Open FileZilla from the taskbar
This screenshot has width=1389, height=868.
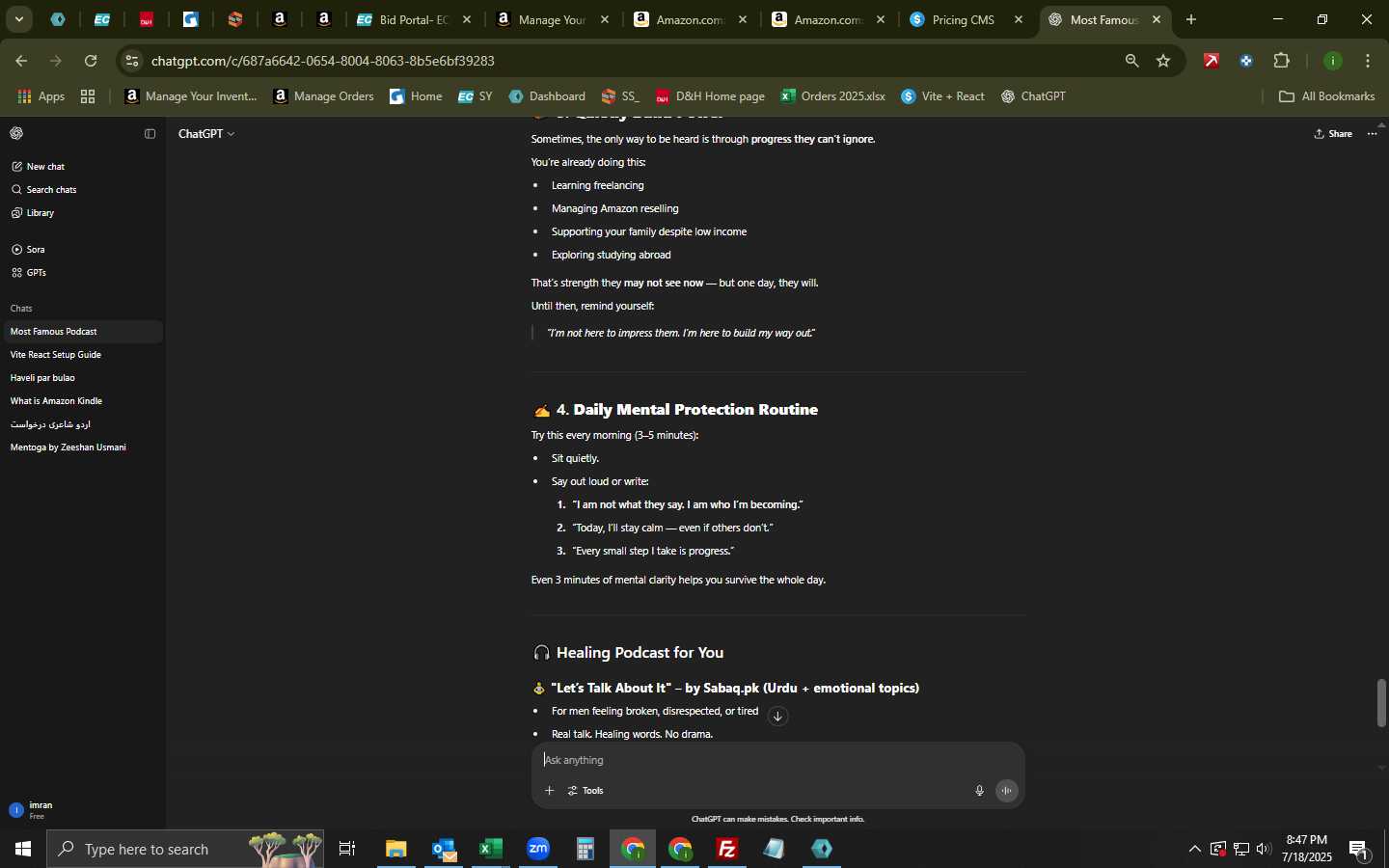727,849
